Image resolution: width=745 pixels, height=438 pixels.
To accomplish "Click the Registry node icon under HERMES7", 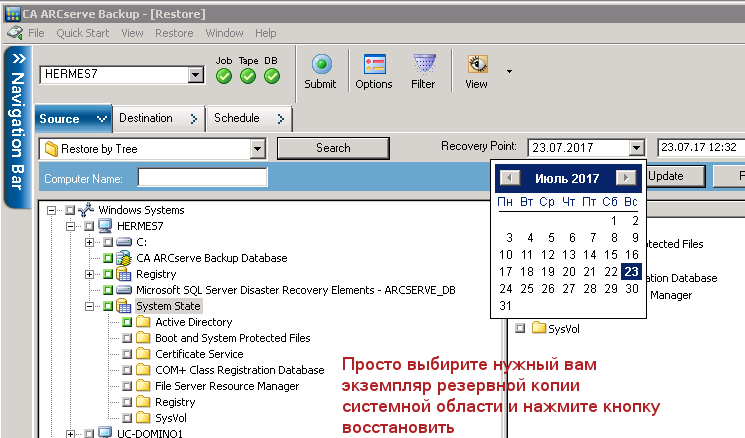I will [124, 274].
